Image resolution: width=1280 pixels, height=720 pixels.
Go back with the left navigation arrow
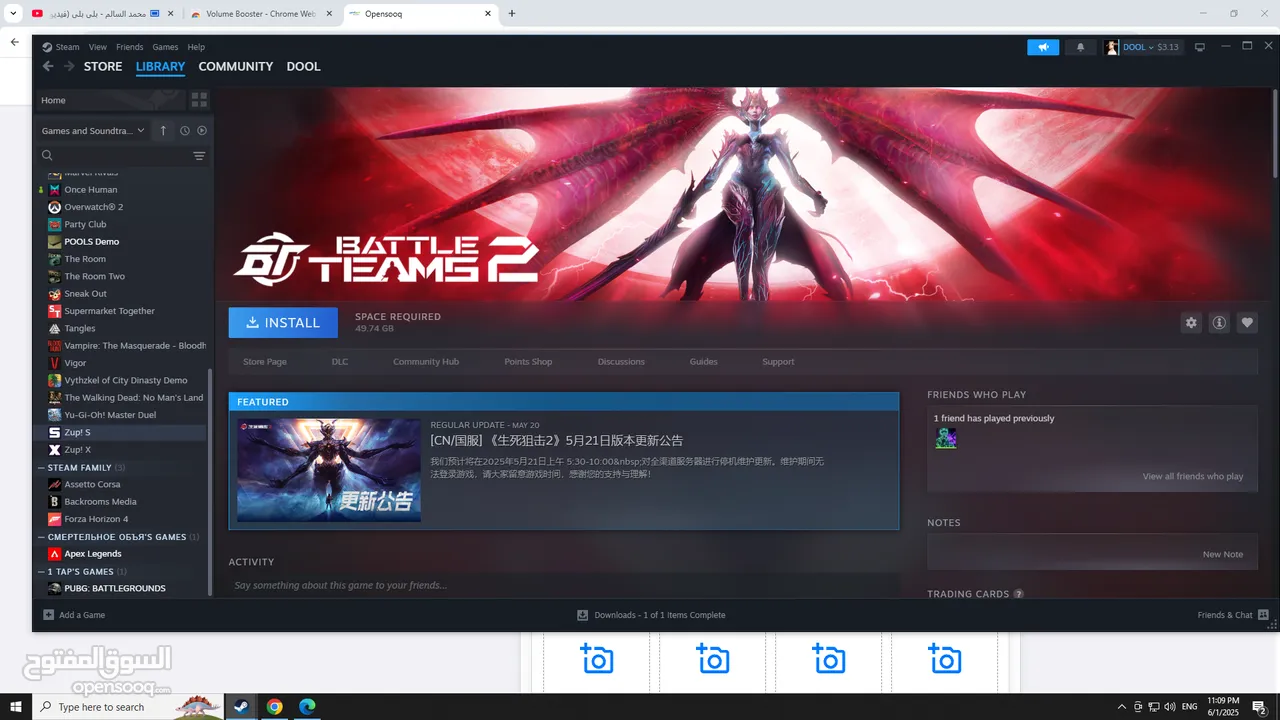click(48, 66)
